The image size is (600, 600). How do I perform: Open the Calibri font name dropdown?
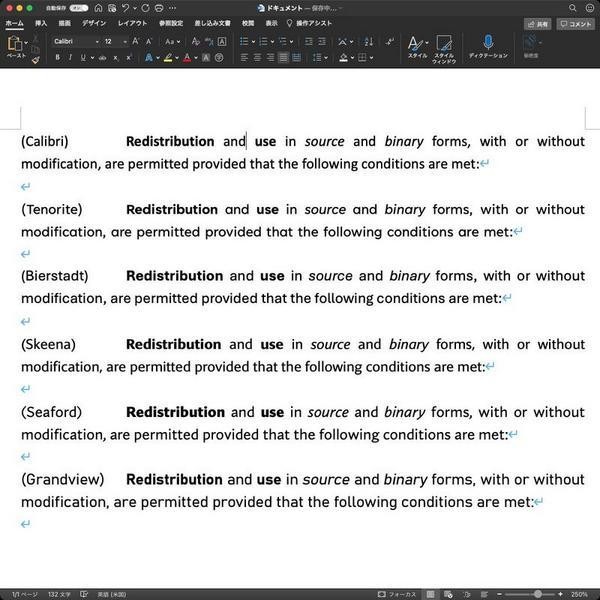coord(76,41)
